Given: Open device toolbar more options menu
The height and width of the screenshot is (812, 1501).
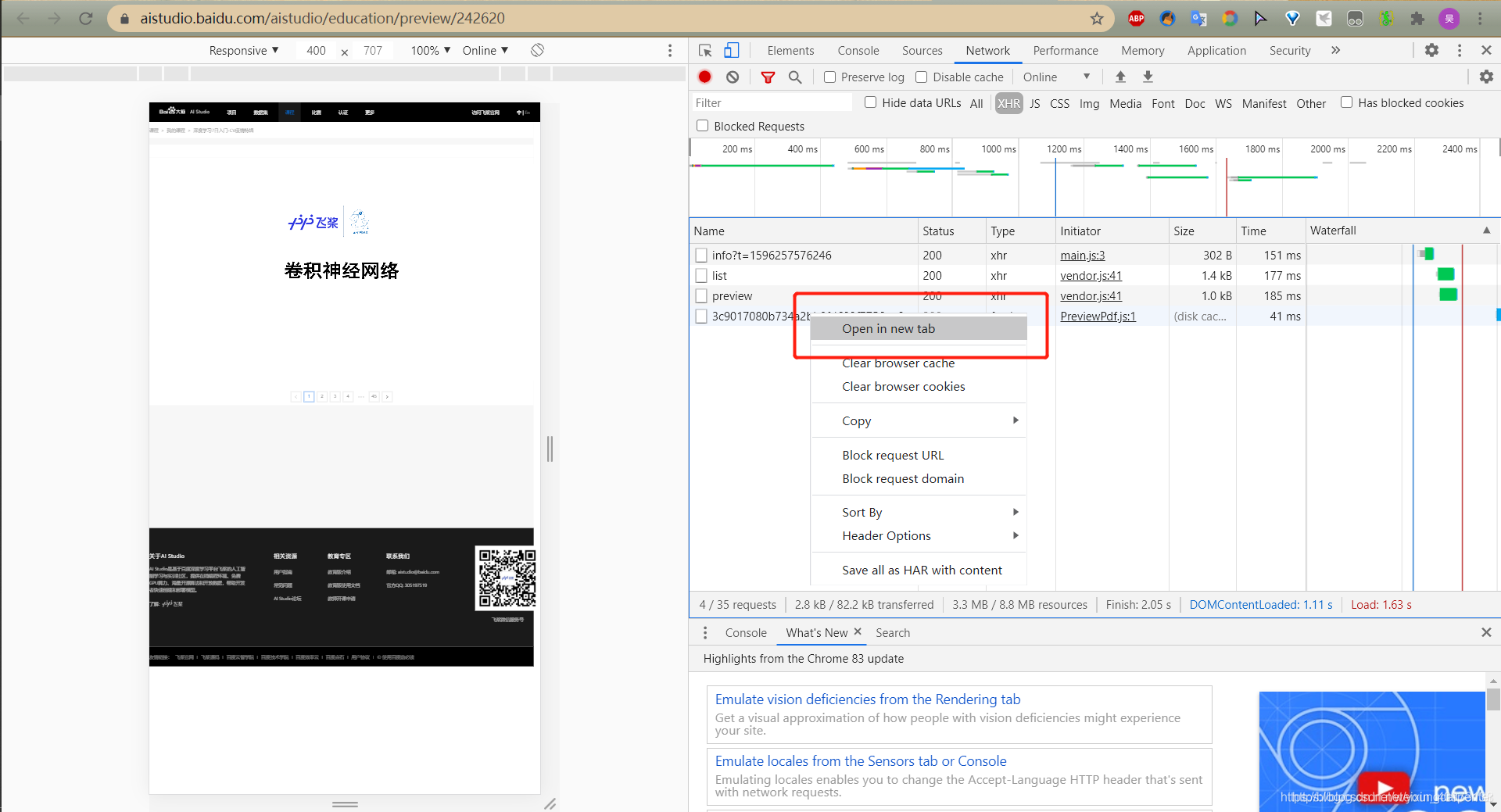Looking at the screenshot, I should point(670,50).
